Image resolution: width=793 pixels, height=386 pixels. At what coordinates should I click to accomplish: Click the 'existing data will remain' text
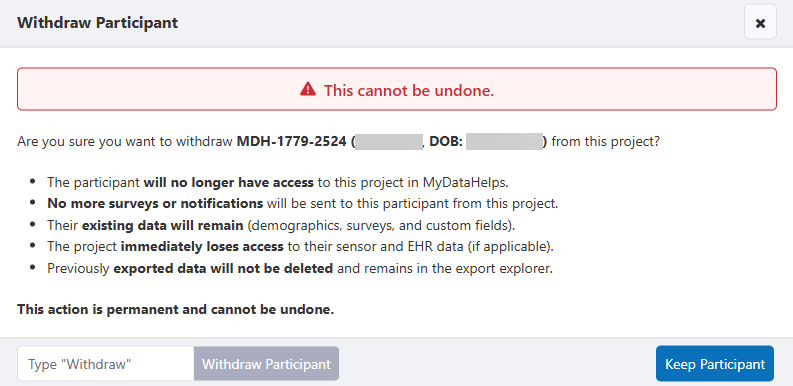pos(162,225)
